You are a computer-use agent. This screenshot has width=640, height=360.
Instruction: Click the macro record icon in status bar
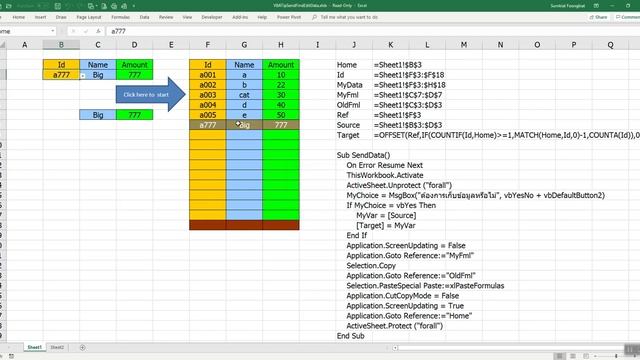click(11, 356)
